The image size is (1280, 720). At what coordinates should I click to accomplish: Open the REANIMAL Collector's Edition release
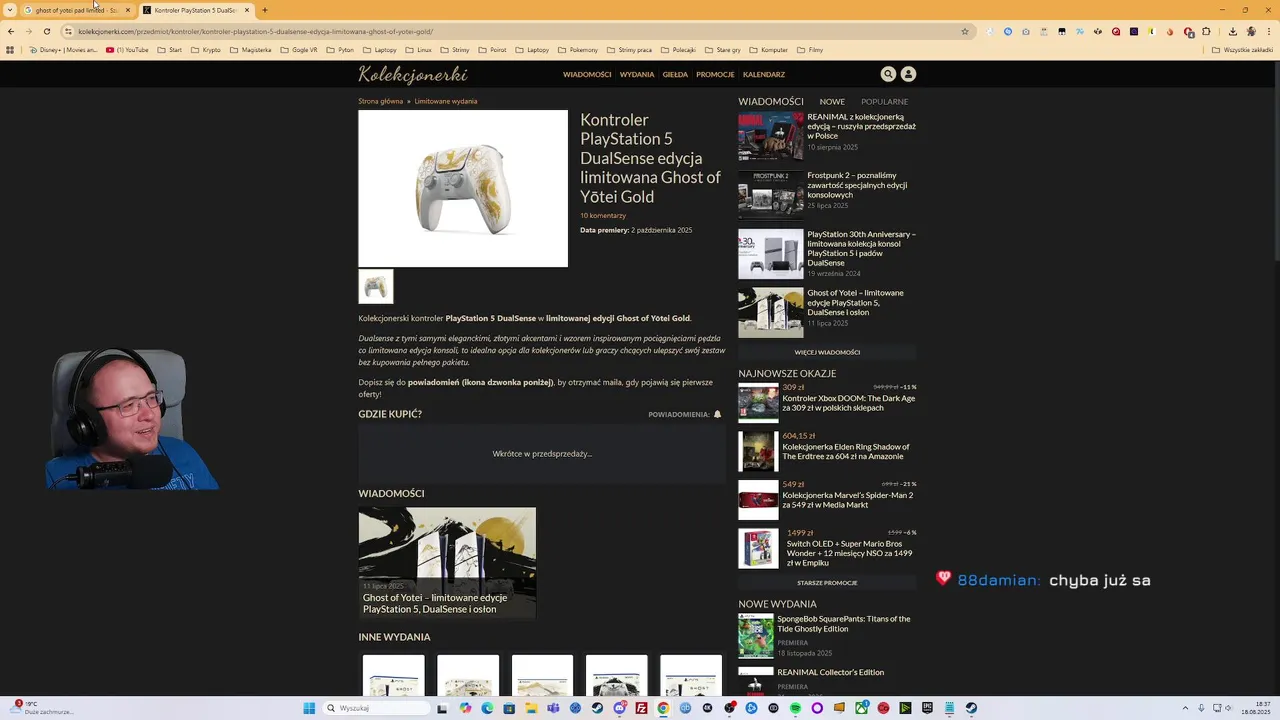coord(830,672)
